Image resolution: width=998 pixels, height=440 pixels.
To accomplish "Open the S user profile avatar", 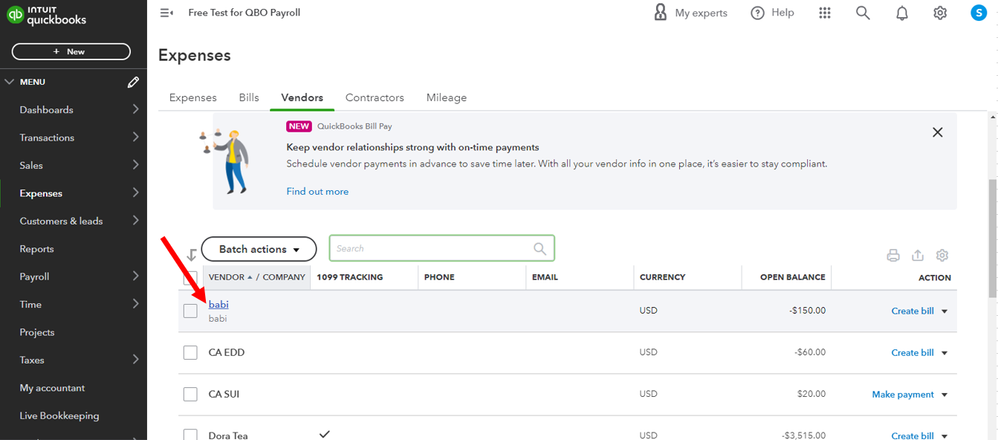I will tap(978, 13).
